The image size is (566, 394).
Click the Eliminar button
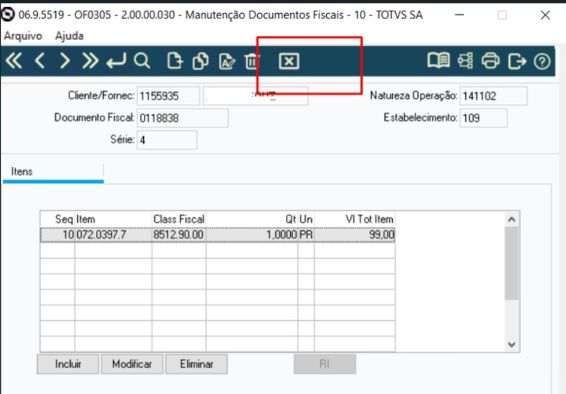tap(196, 364)
